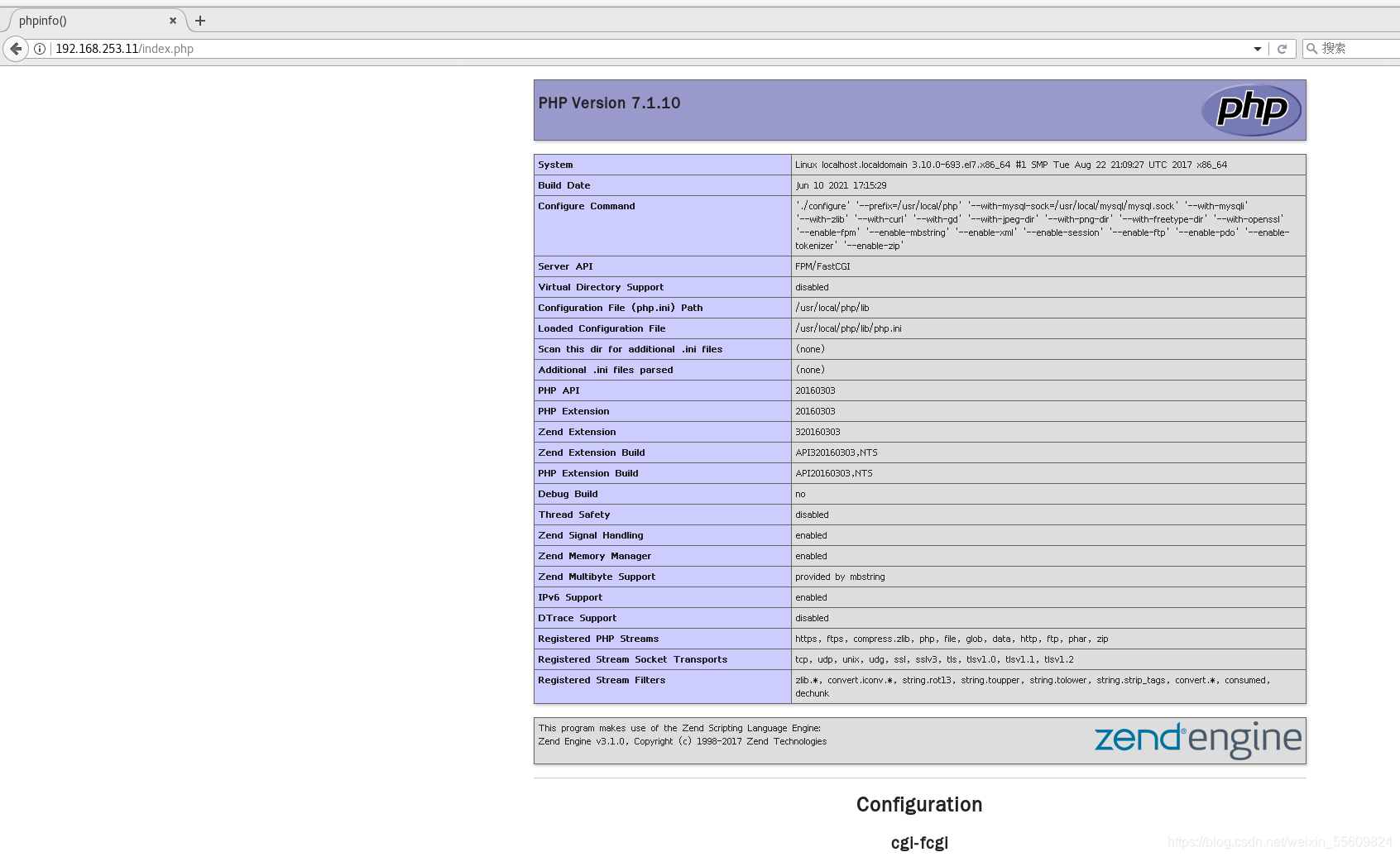The height and width of the screenshot is (857, 1400).
Task: Close the phpinfo() tab
Action: coord(172,21)
